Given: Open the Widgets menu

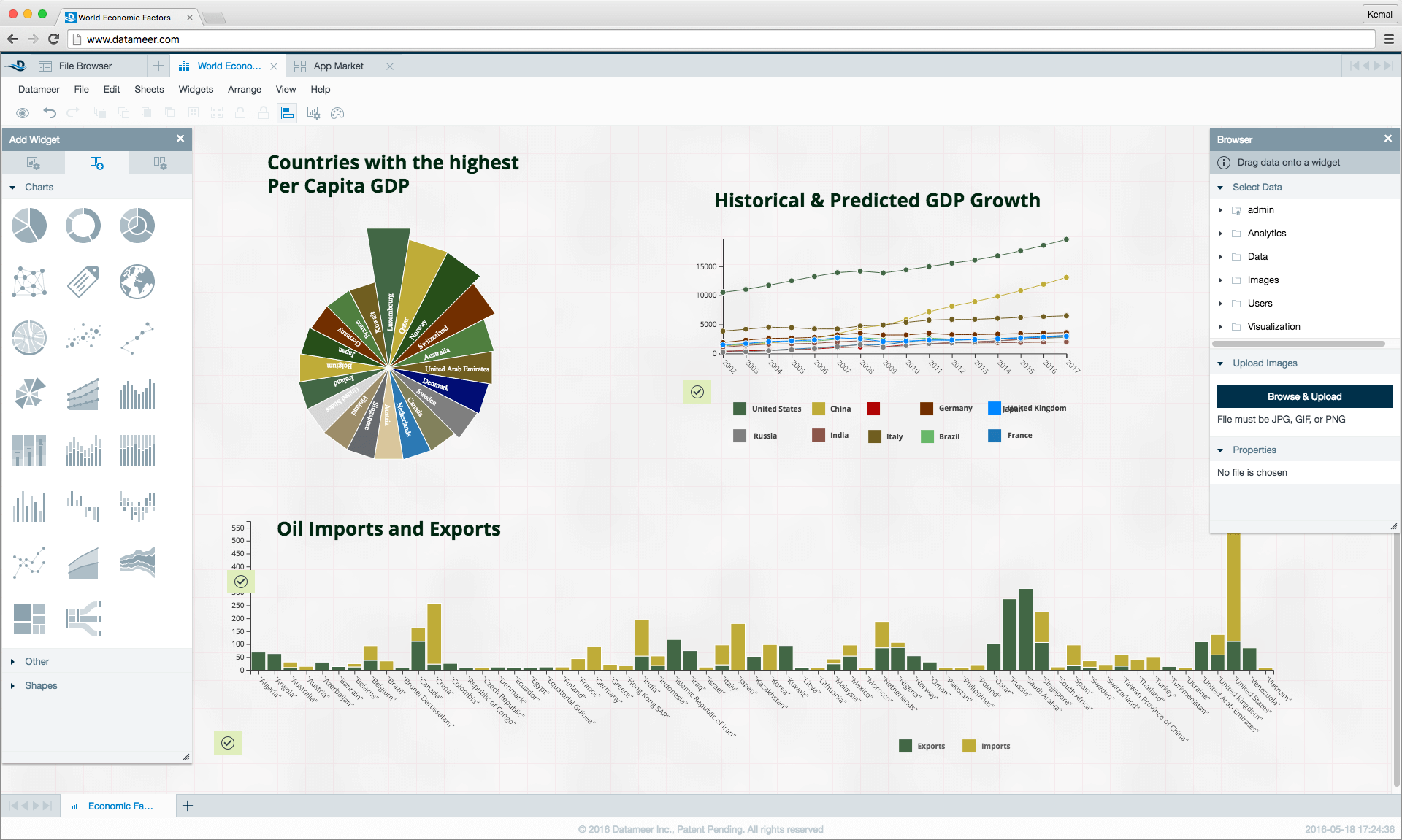Looking at the screenshot, I should click(196, 89).
